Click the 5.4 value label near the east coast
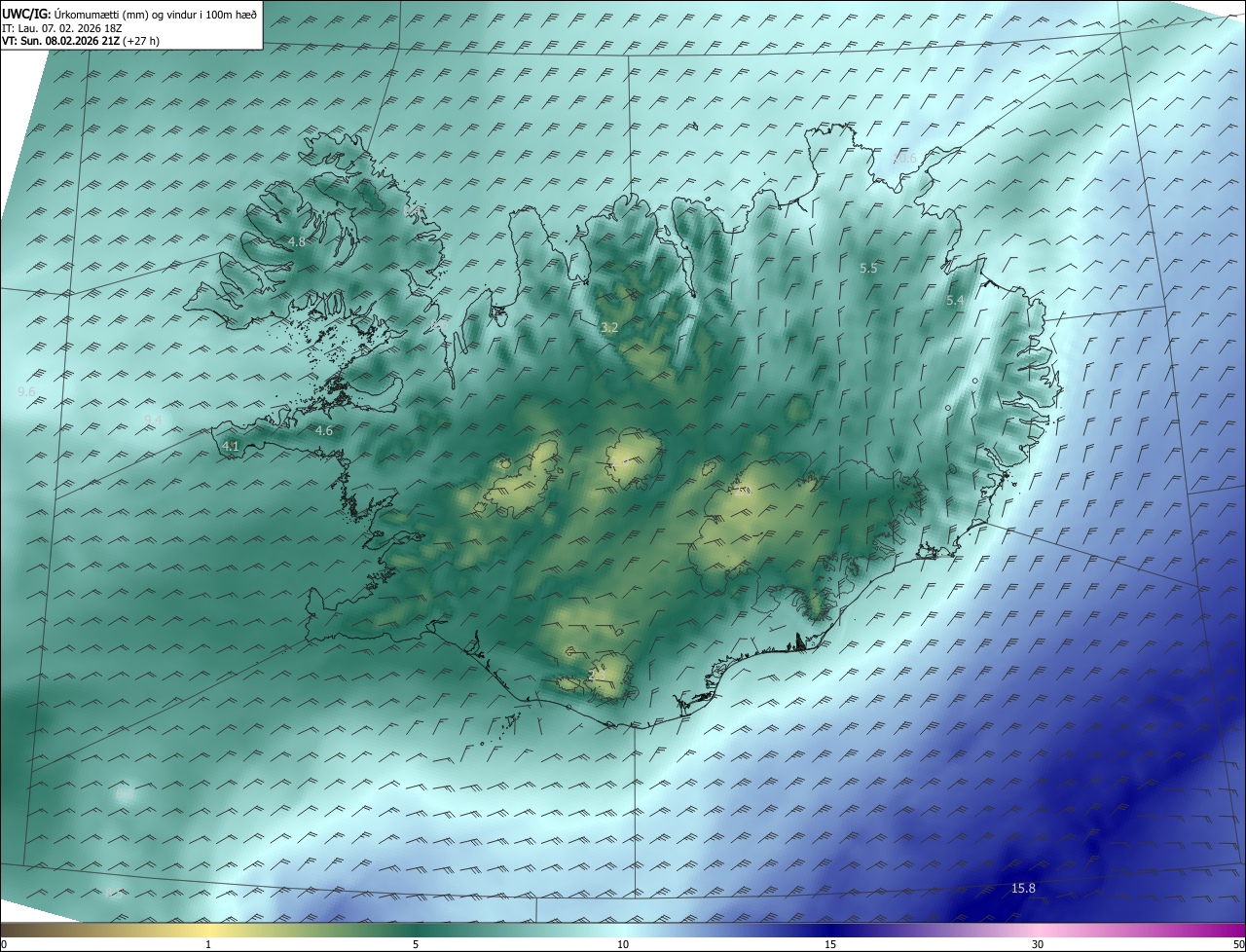The height and width of the screenshot is (952, 1246). [x=955, y=301]
